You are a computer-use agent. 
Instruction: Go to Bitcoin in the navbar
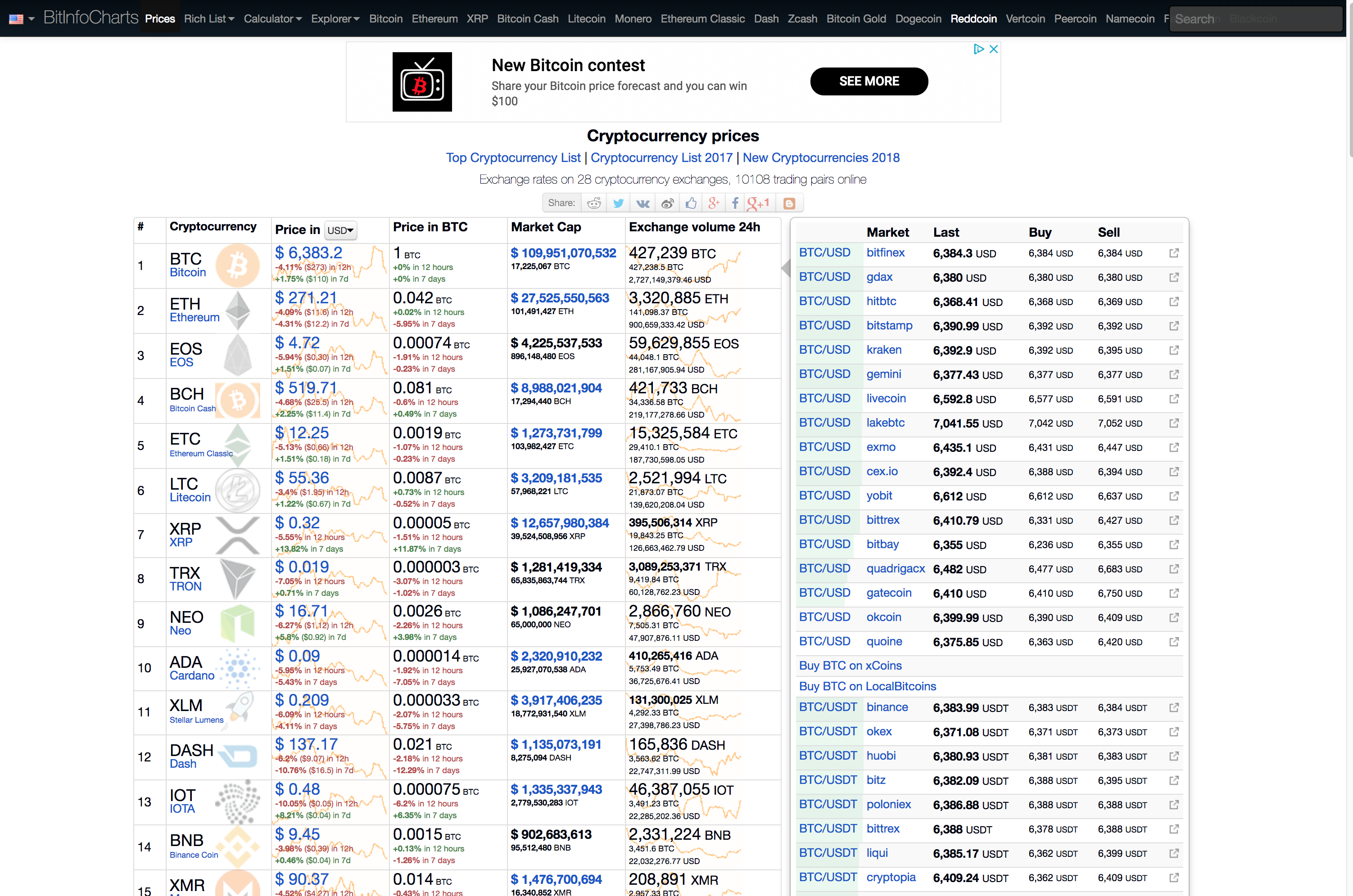click(x=386, y=19)
